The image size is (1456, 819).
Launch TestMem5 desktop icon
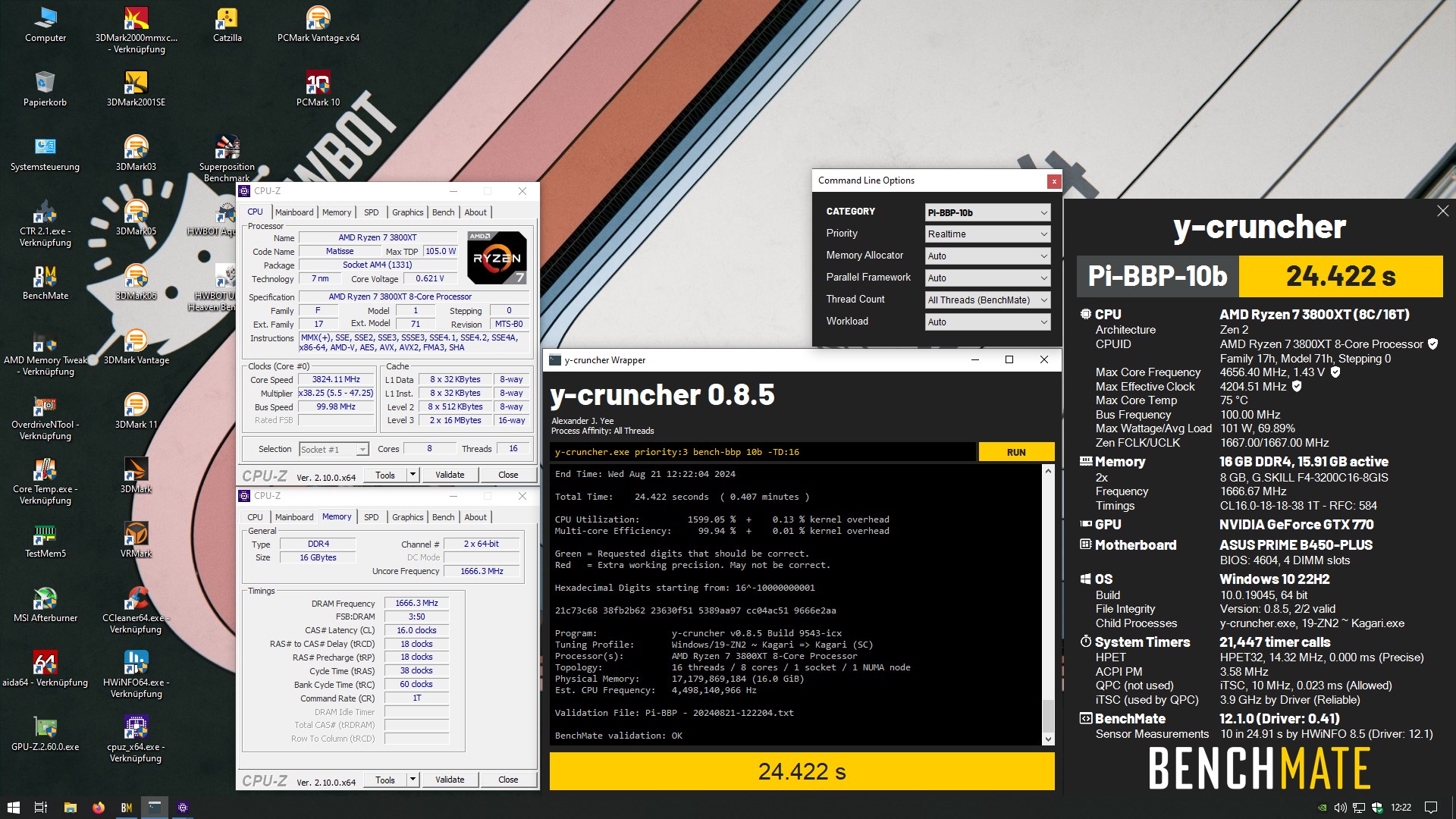(45, 541)
